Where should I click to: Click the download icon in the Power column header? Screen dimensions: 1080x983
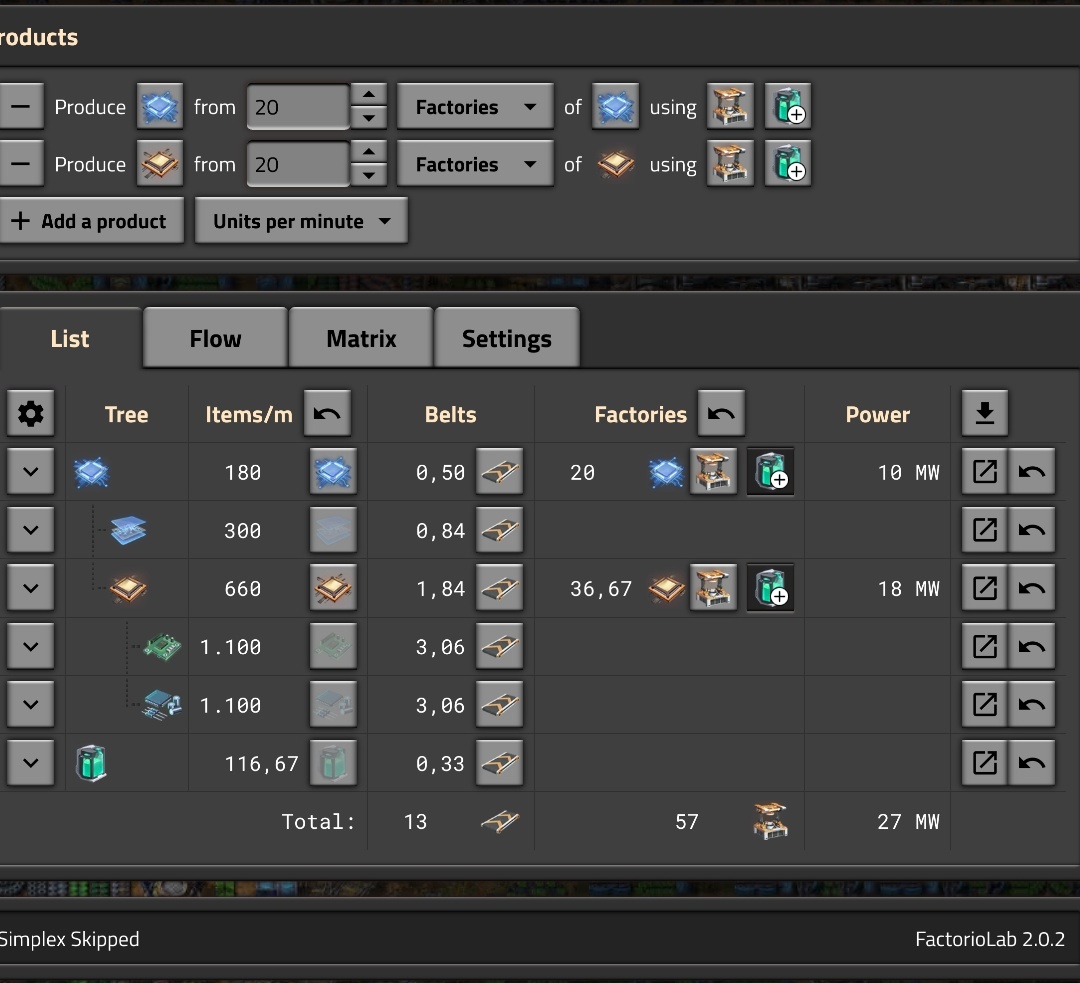[x=984, y=412]
